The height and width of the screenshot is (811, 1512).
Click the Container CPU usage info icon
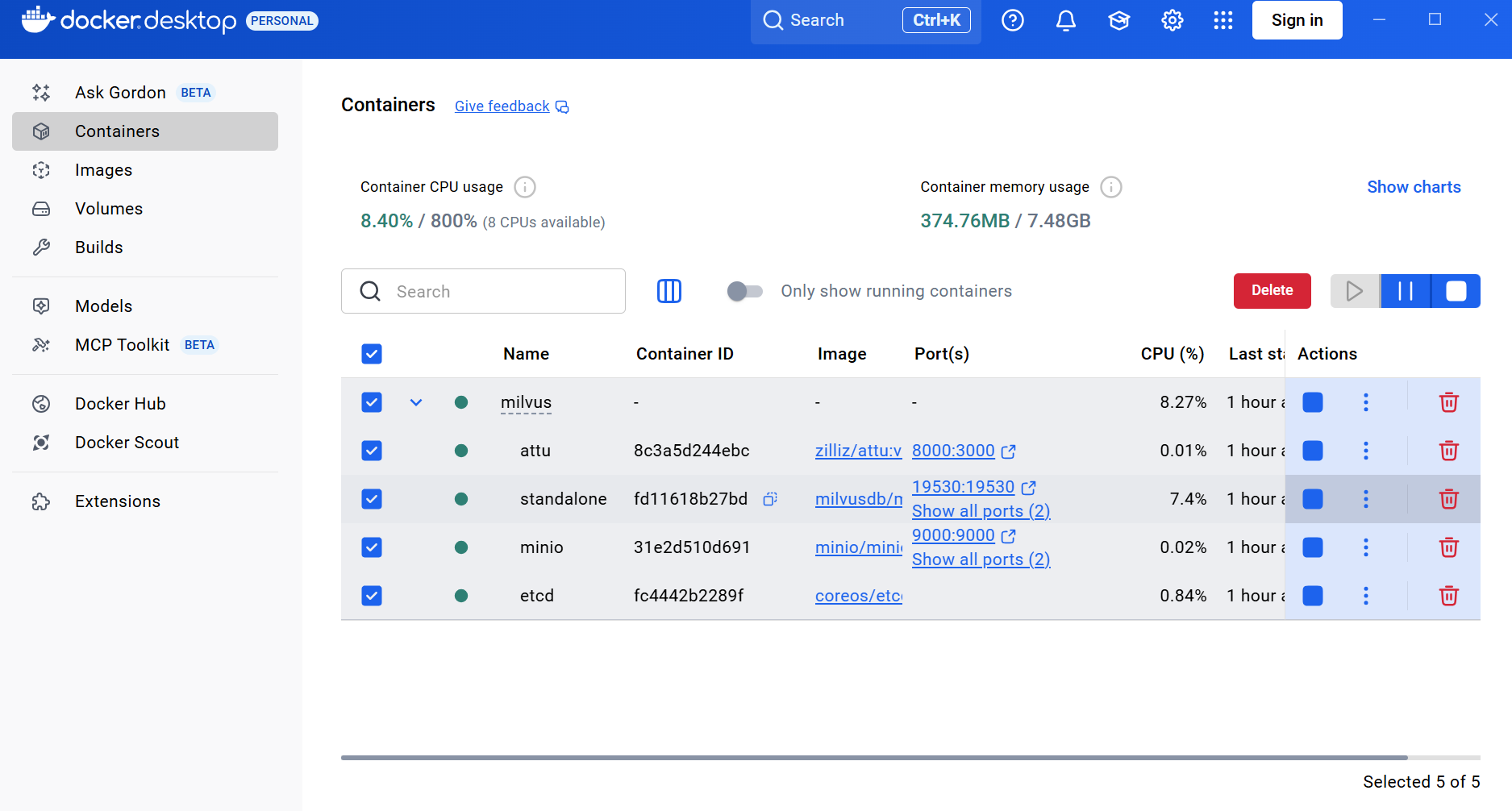click(525, 187)
